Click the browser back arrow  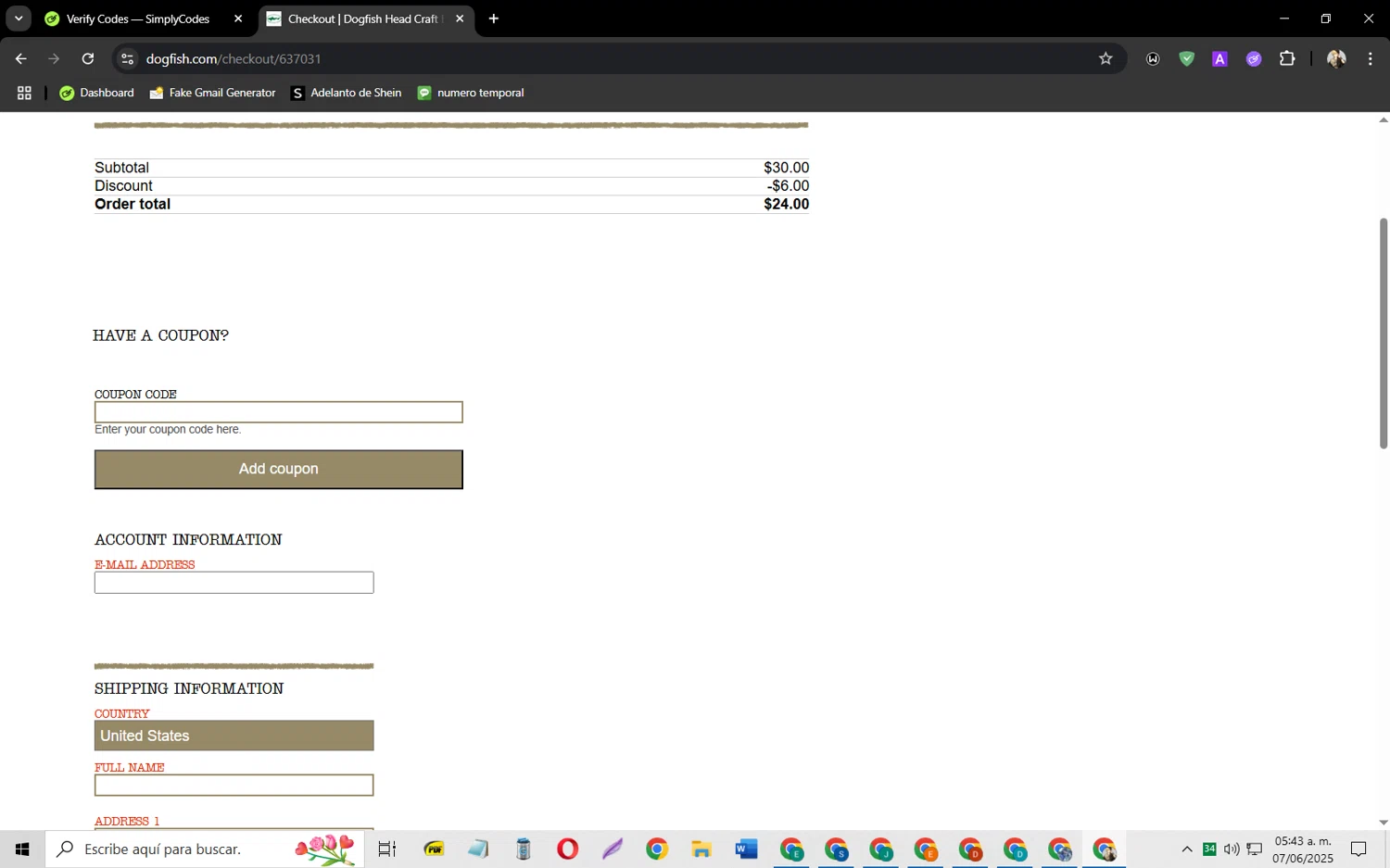[x=20, y=58]
